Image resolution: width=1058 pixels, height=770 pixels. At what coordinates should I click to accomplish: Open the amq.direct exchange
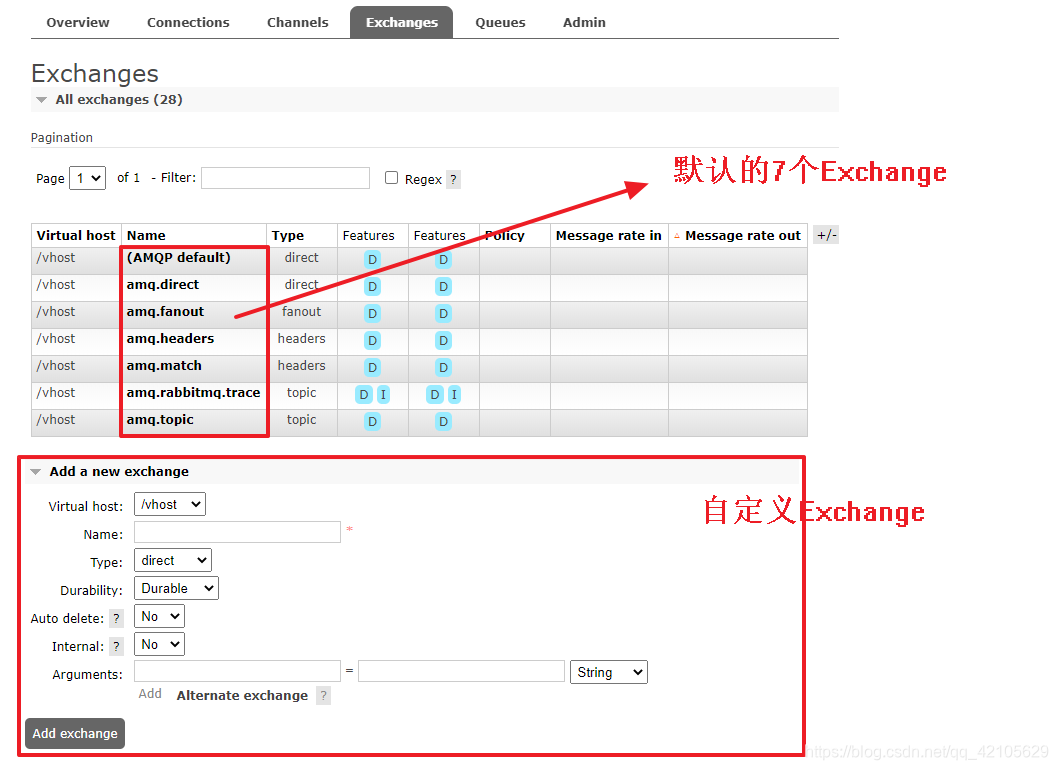pos(163,285)
